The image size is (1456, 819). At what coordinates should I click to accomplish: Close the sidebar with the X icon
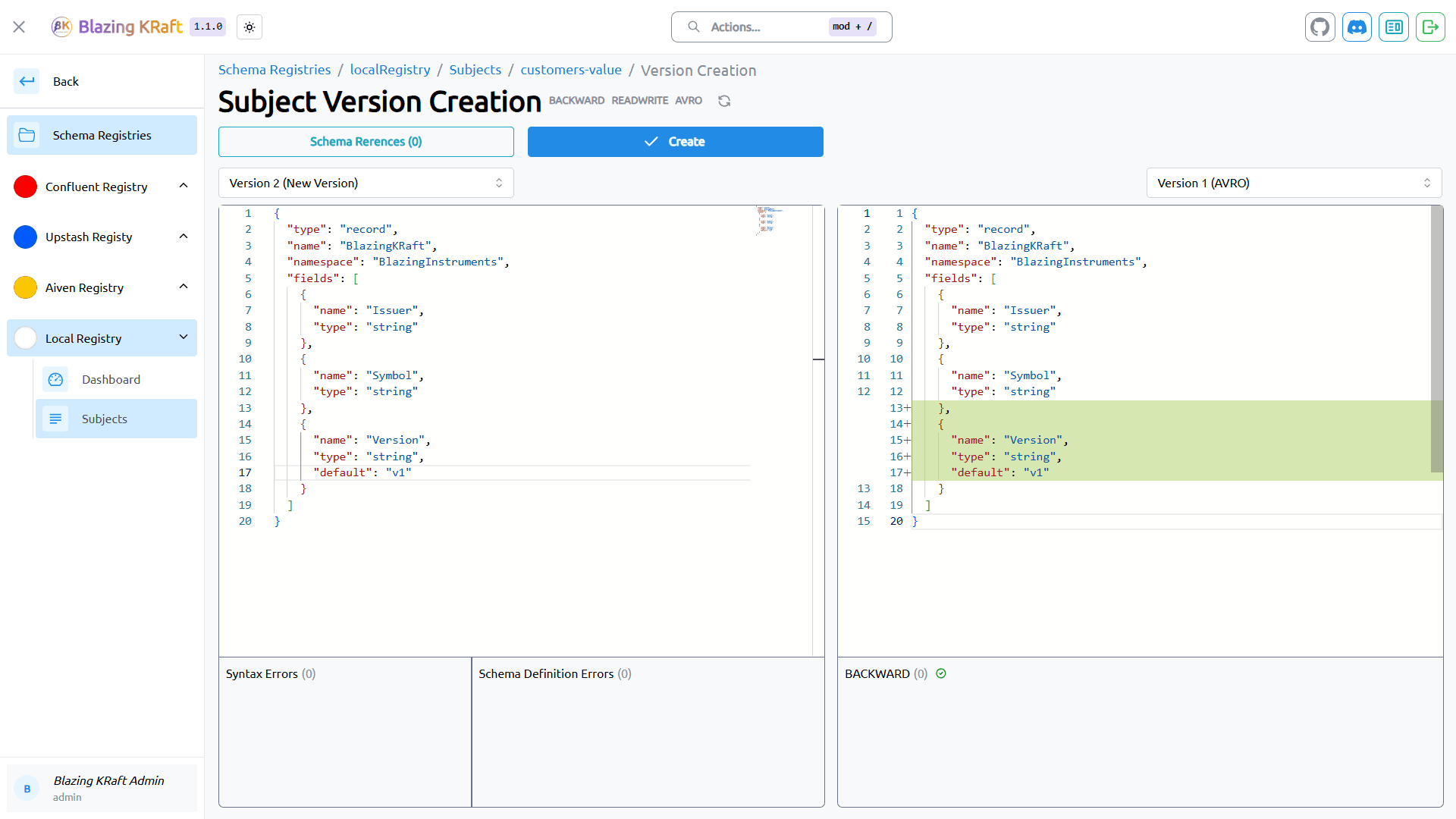[19, 27]
